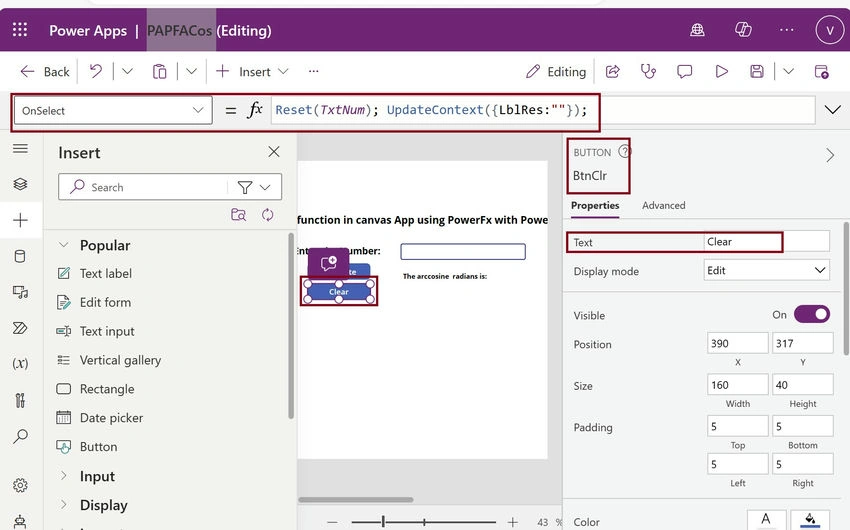Undo the last action
This screenshot has height=530, width=850.
point(96,71)
